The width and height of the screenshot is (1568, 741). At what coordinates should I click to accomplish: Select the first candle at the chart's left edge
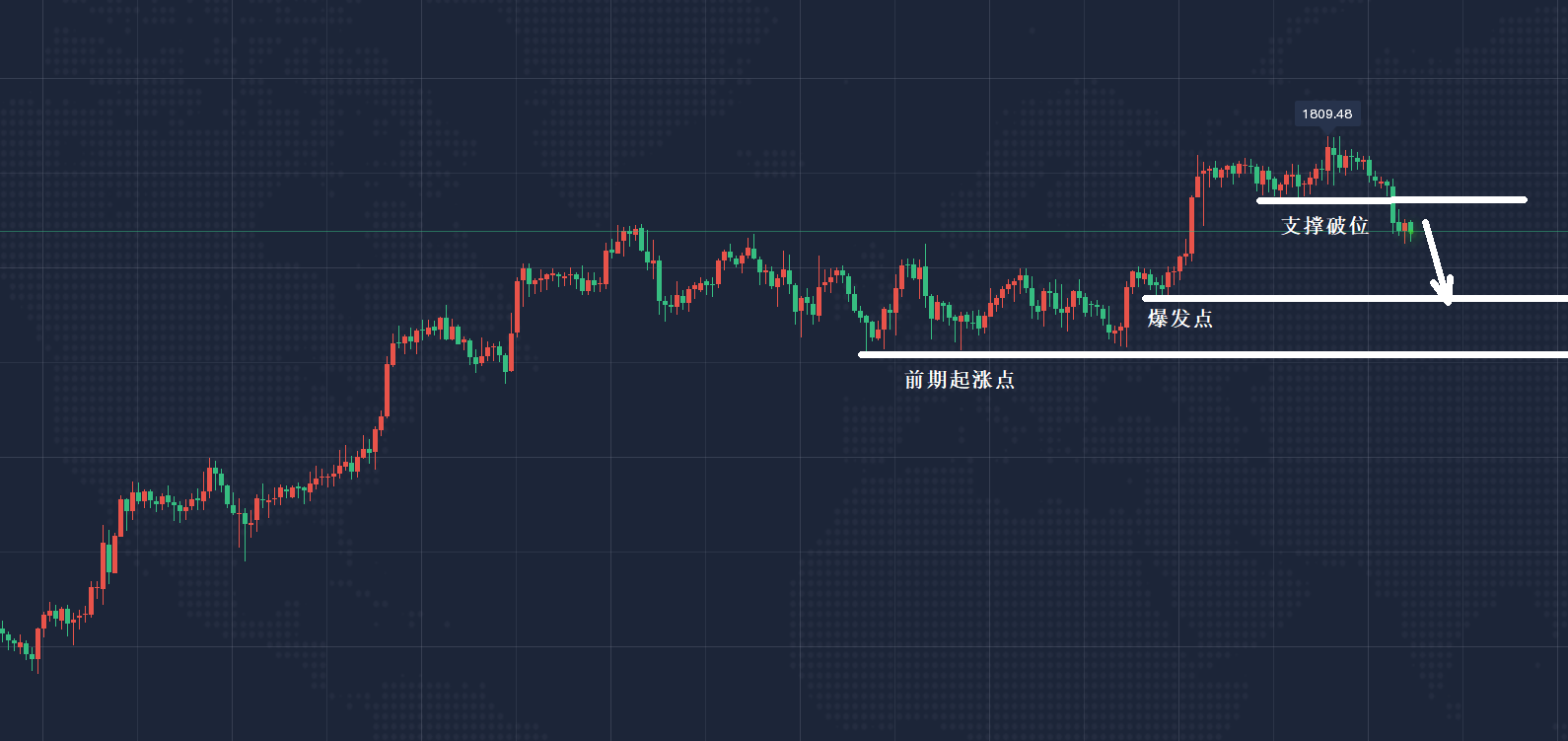3,630
